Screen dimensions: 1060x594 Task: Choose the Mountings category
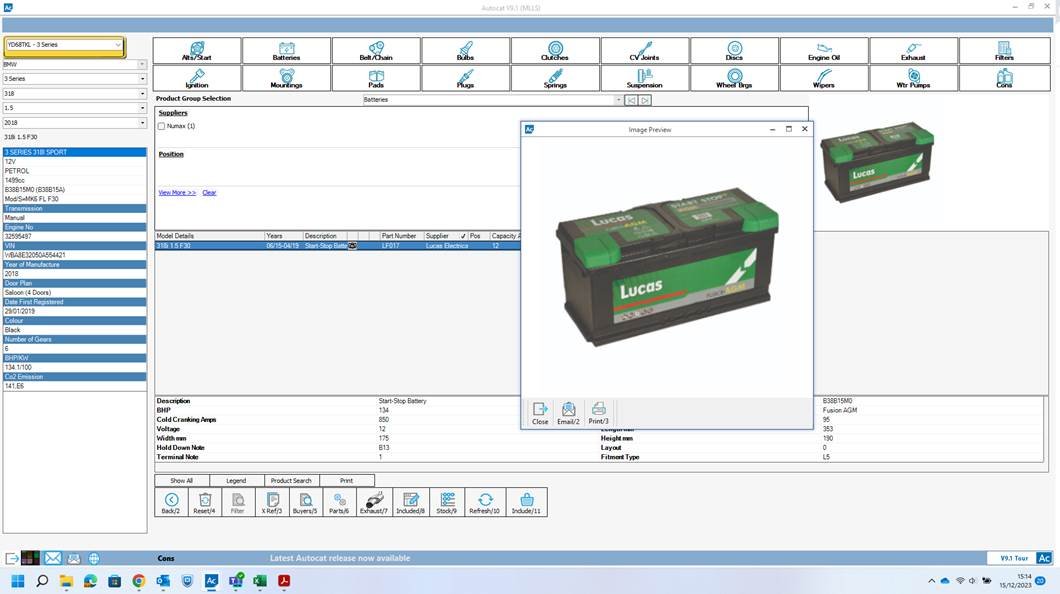287,78
